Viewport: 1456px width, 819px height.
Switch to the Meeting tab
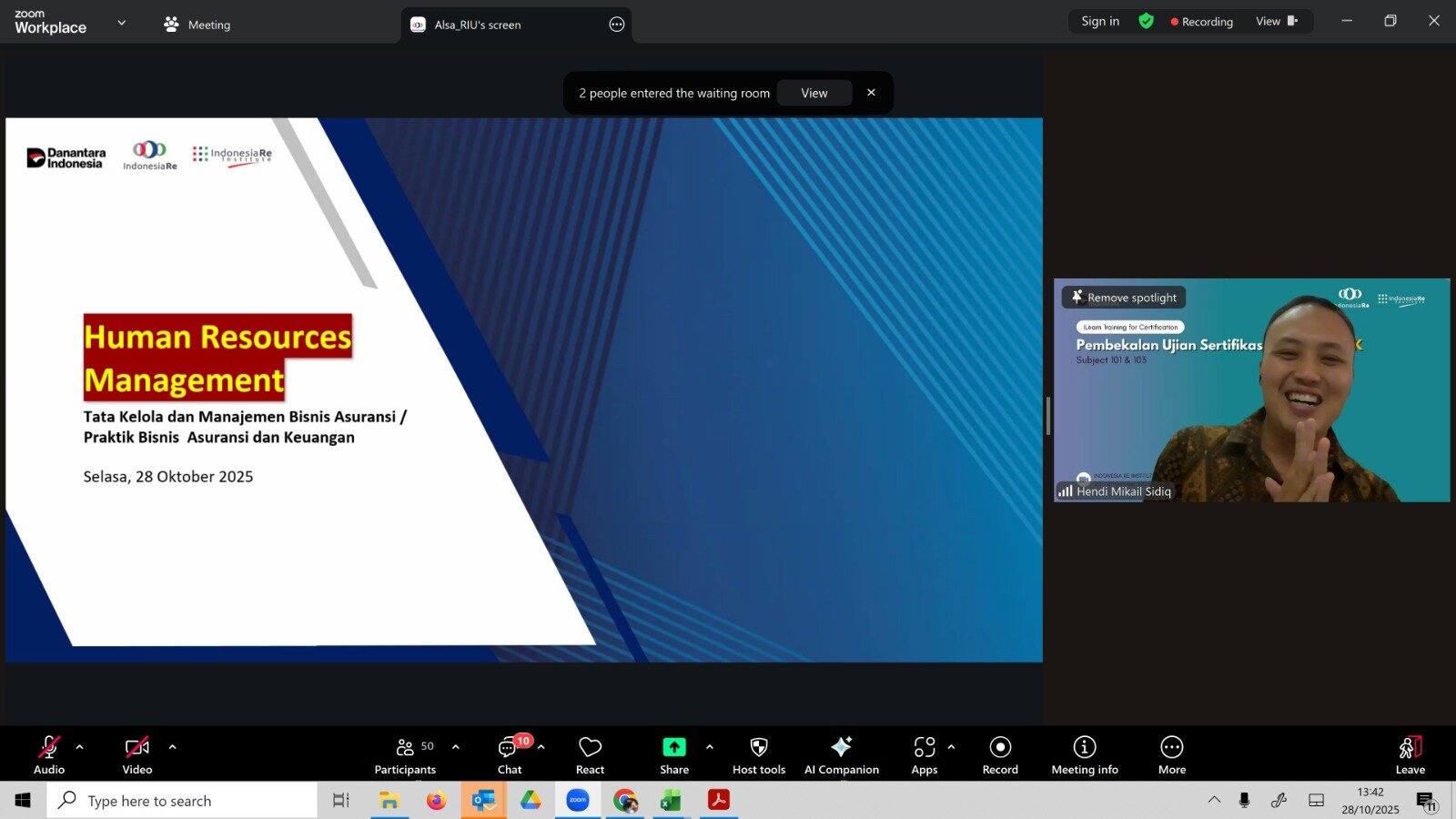coord(197,25)
